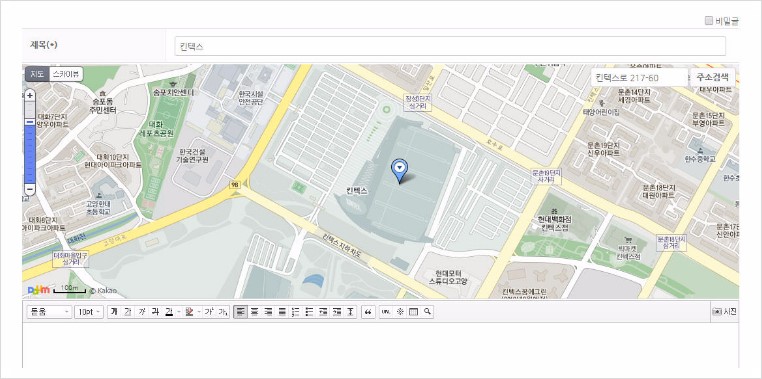Click the 제목 title input field
This screenshot has width=762, height=379.
pos(450,46)
